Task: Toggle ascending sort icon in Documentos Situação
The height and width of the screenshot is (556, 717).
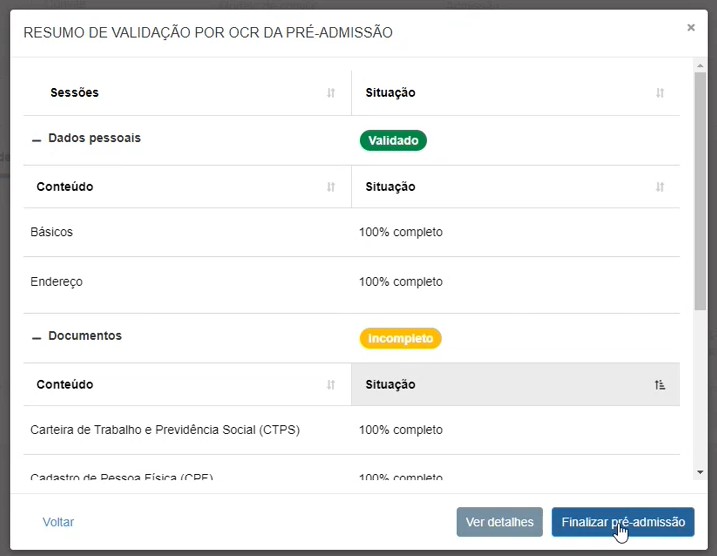Action: [660, 385]
